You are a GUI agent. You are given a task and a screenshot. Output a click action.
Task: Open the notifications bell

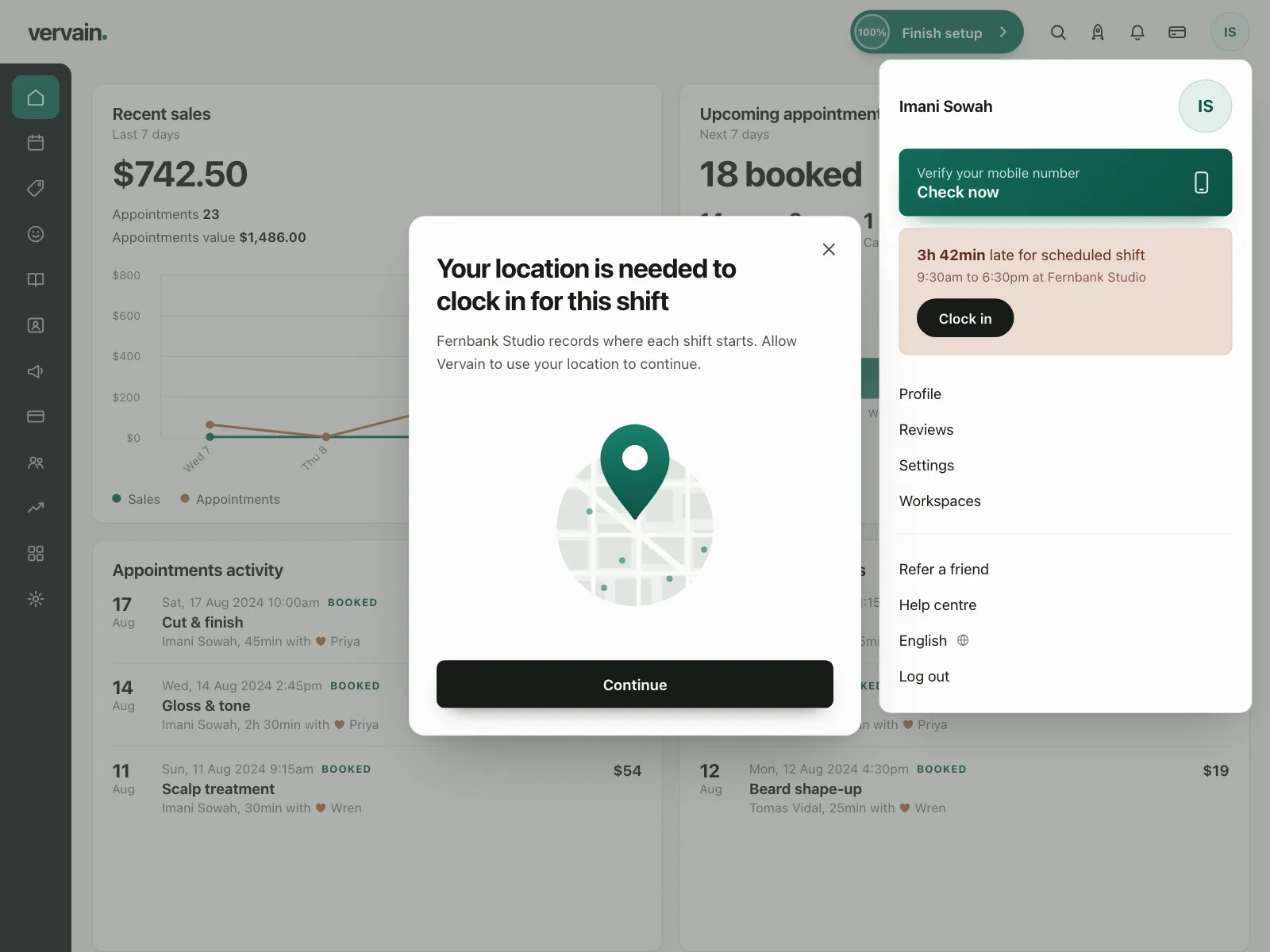click(1137, 33)
